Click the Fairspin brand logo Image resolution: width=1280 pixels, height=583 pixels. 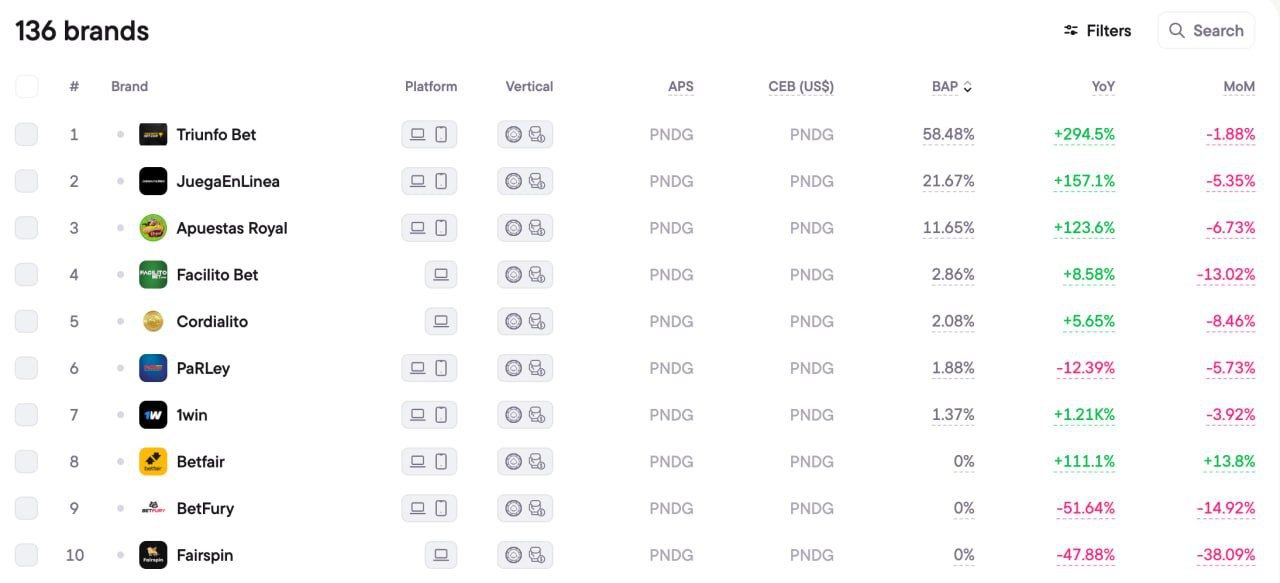(x=153, y=555)
